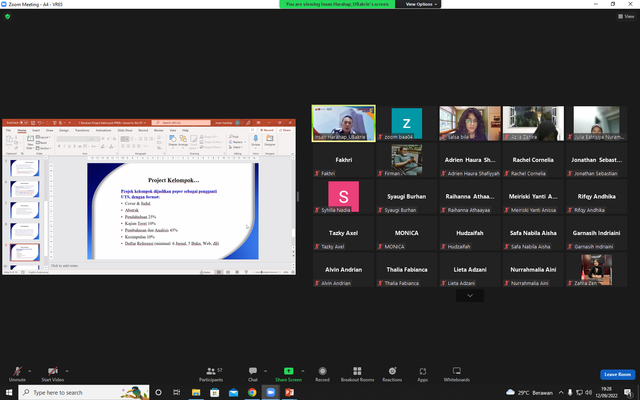Switch to PowerPoint on taskbar
This screenshot has width=640, height=400.
click(x=289, y=393)
